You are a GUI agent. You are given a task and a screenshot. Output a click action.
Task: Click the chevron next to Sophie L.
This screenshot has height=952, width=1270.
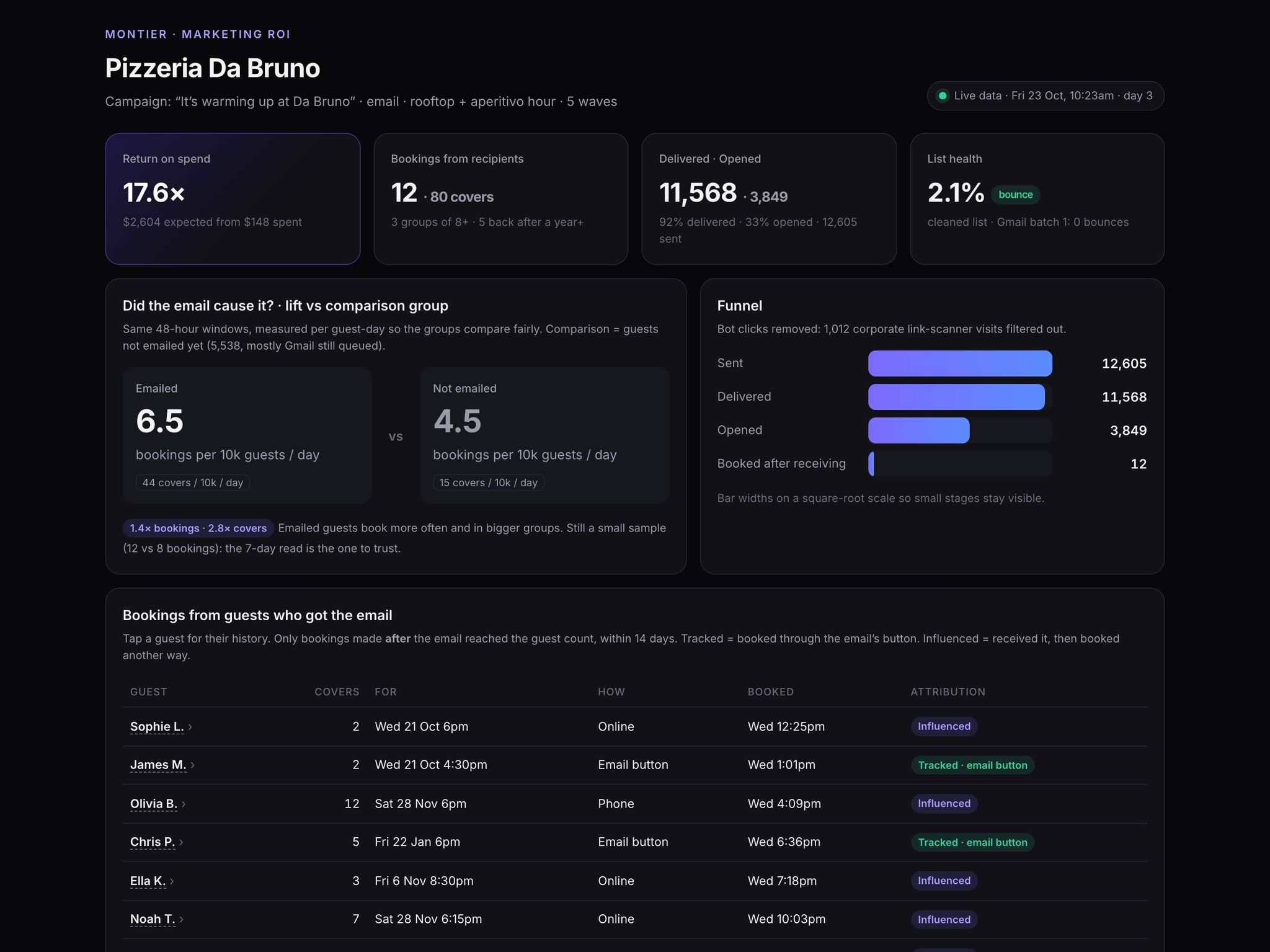pos(190,727)
